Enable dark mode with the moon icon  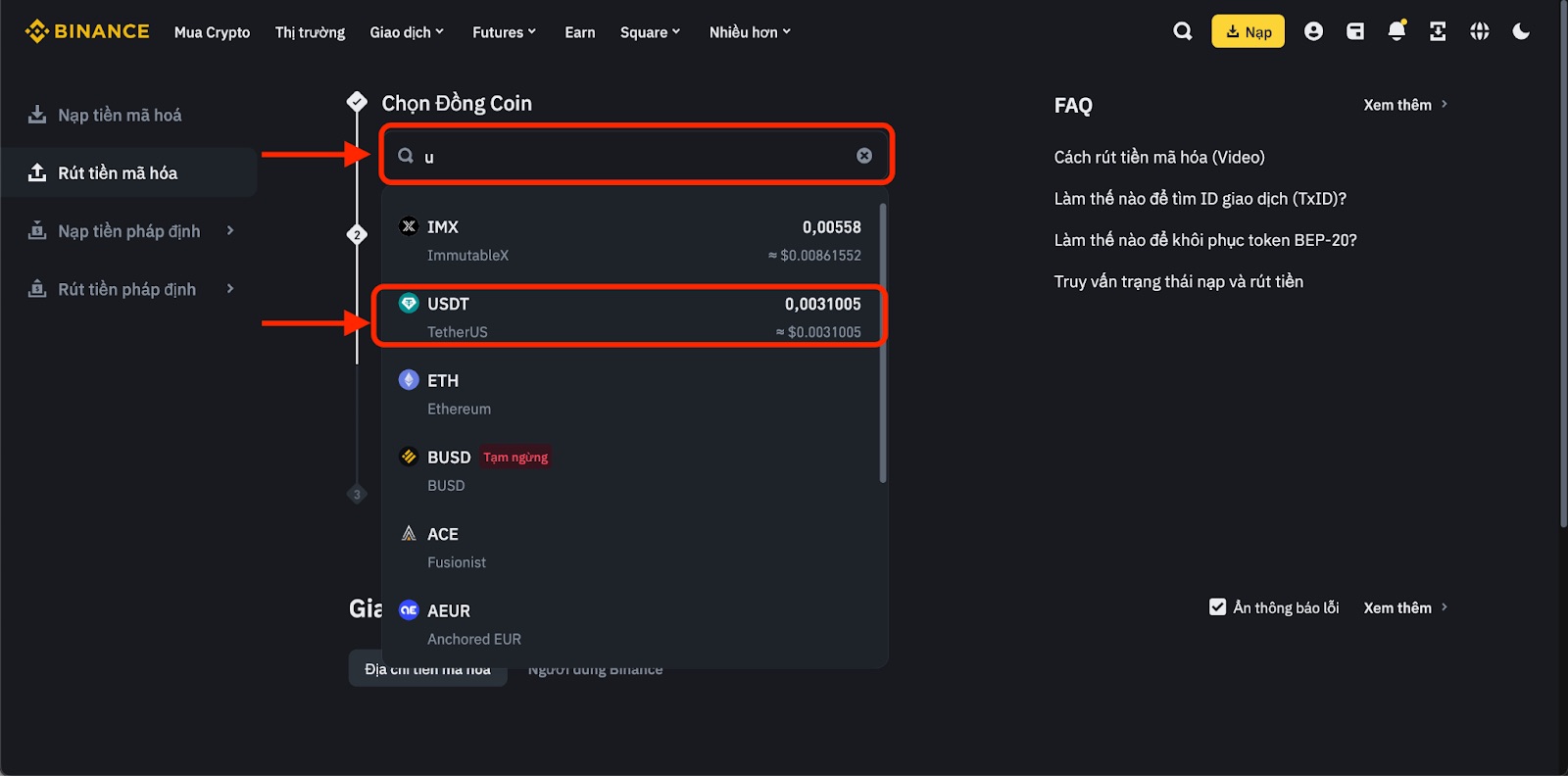1520,30
